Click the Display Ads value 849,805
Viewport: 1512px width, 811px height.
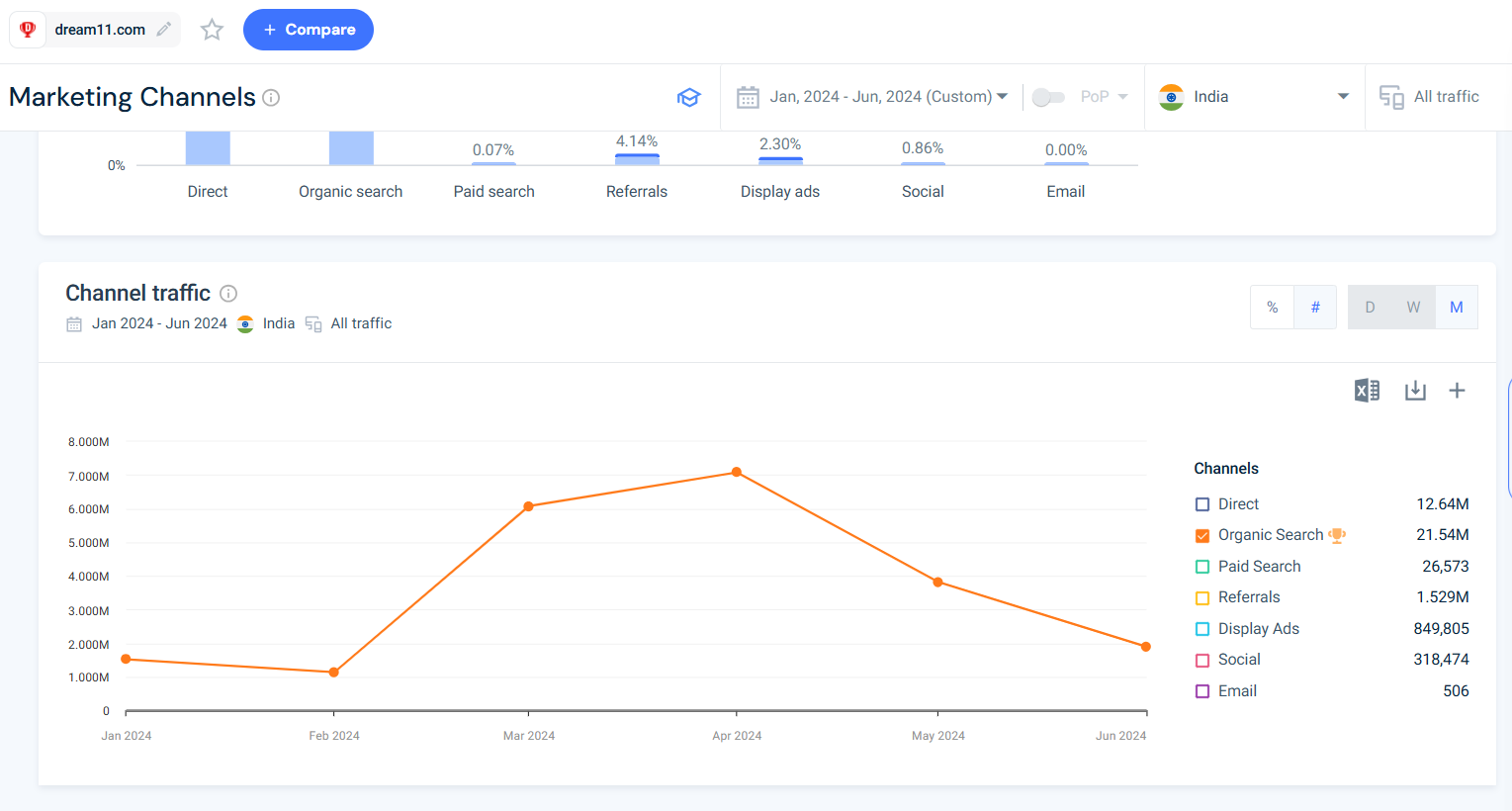1442,629
